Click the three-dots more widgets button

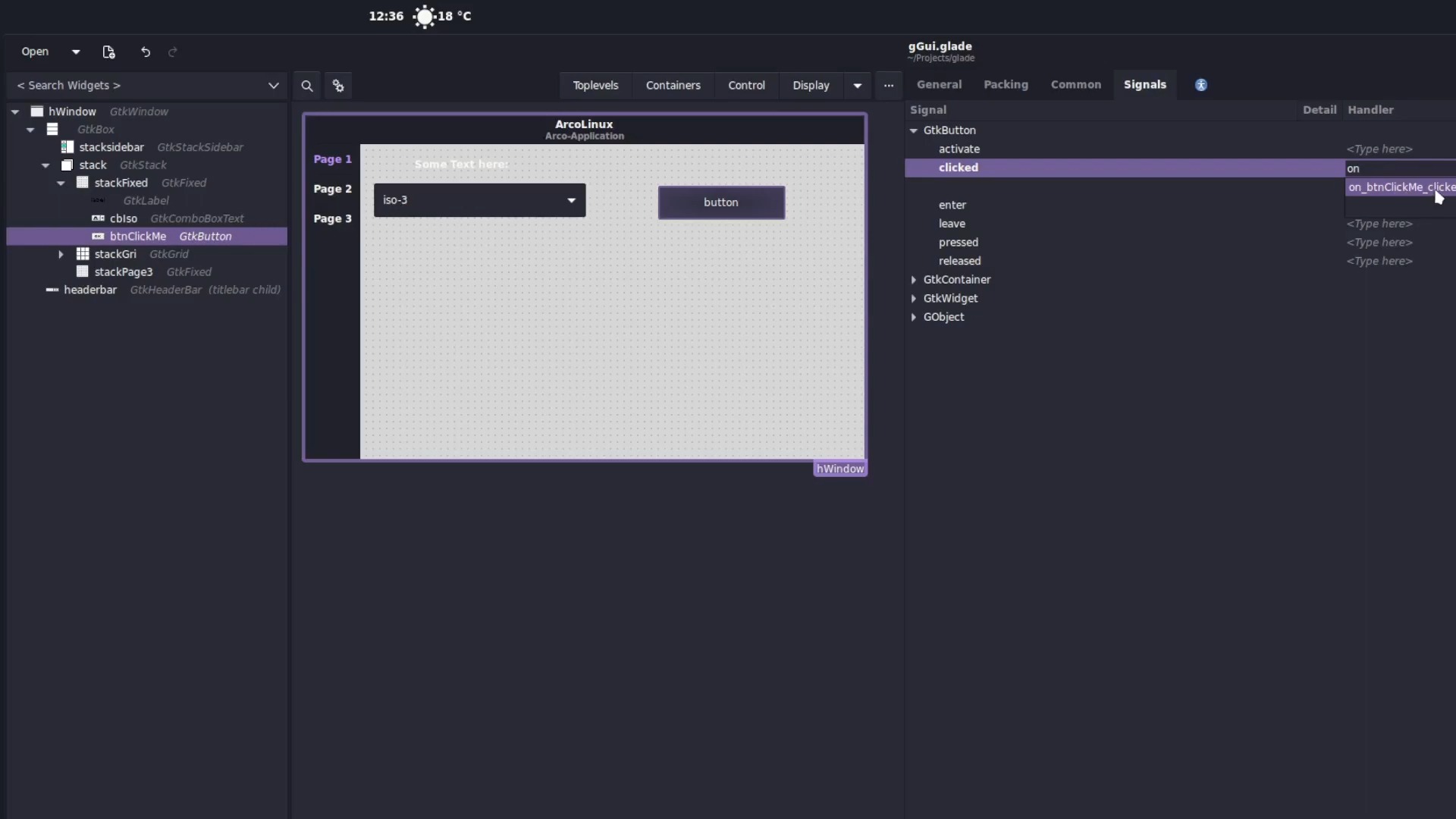pos(888,86)
